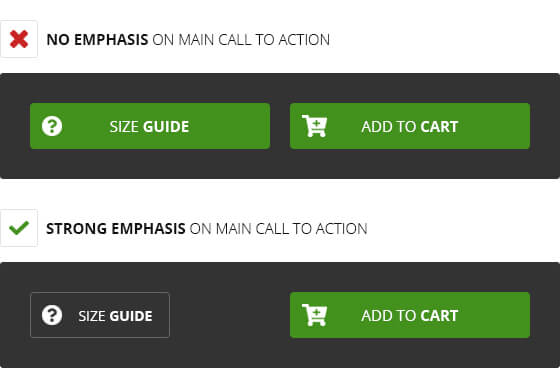Click question mark icon in outlined Size Guide button

52,315
